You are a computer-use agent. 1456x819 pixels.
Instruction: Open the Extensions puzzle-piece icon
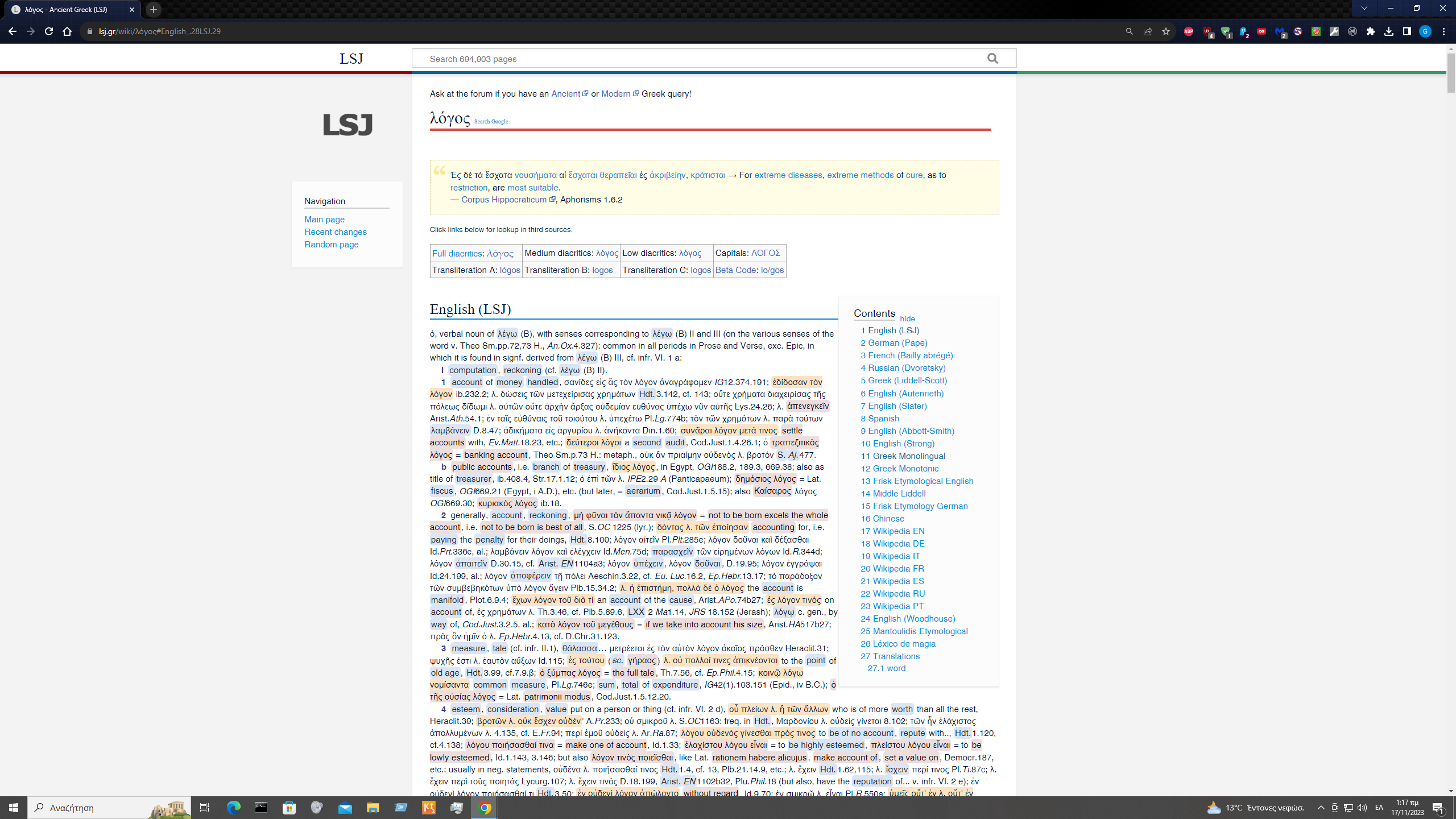click(1371, 31)
